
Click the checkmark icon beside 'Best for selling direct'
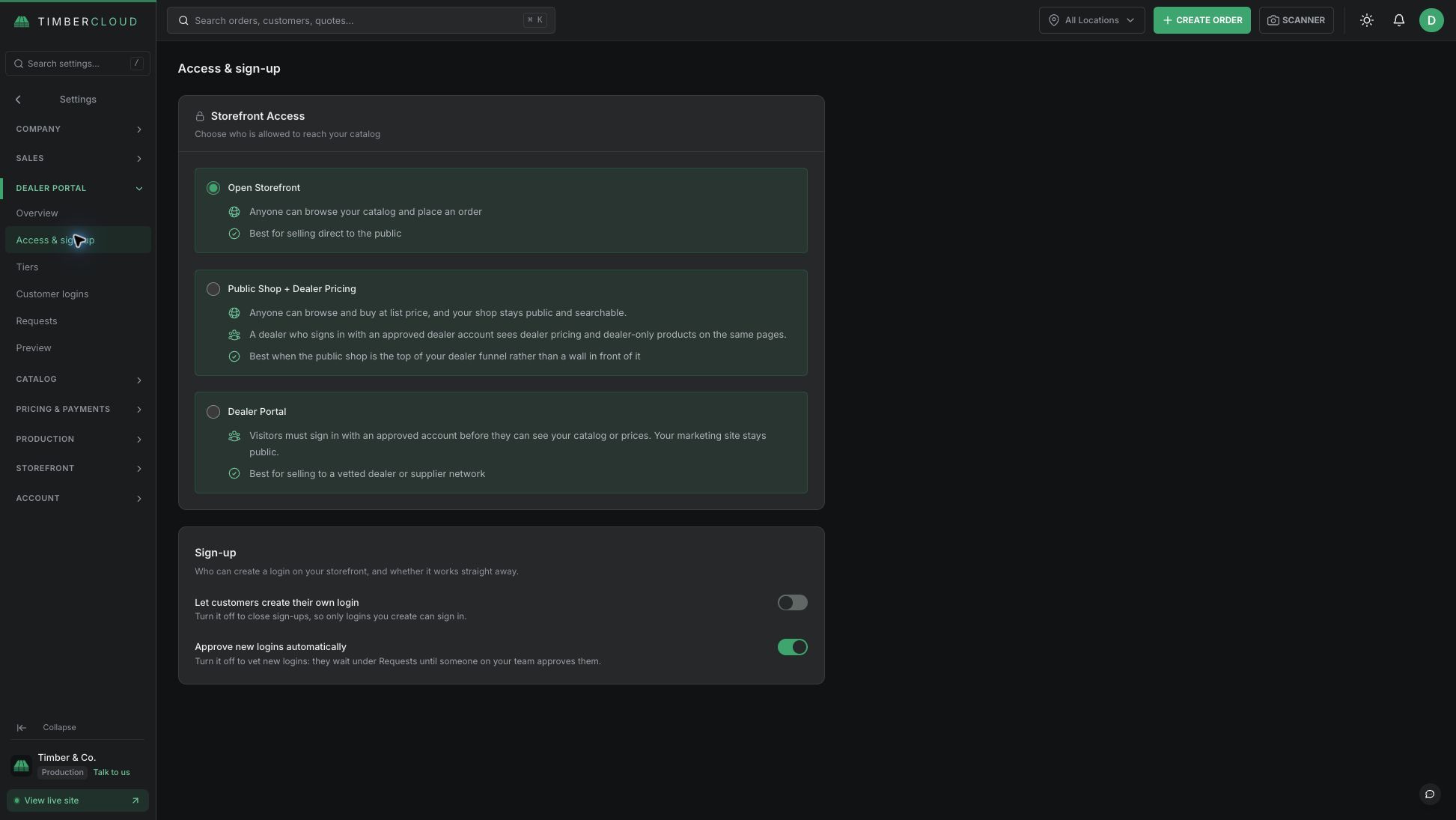(234, 234)
